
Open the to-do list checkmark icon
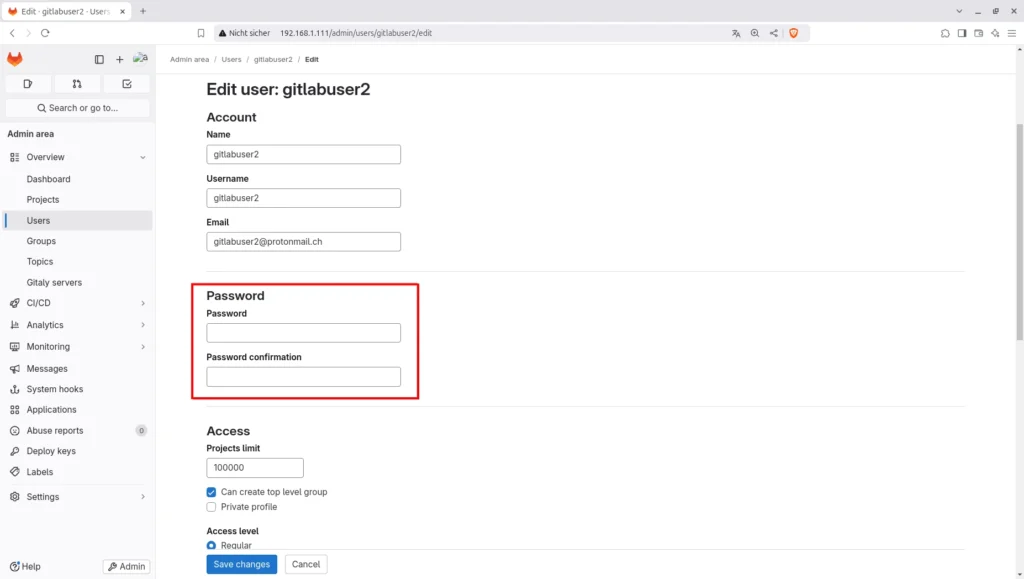[x=127, y=84]
